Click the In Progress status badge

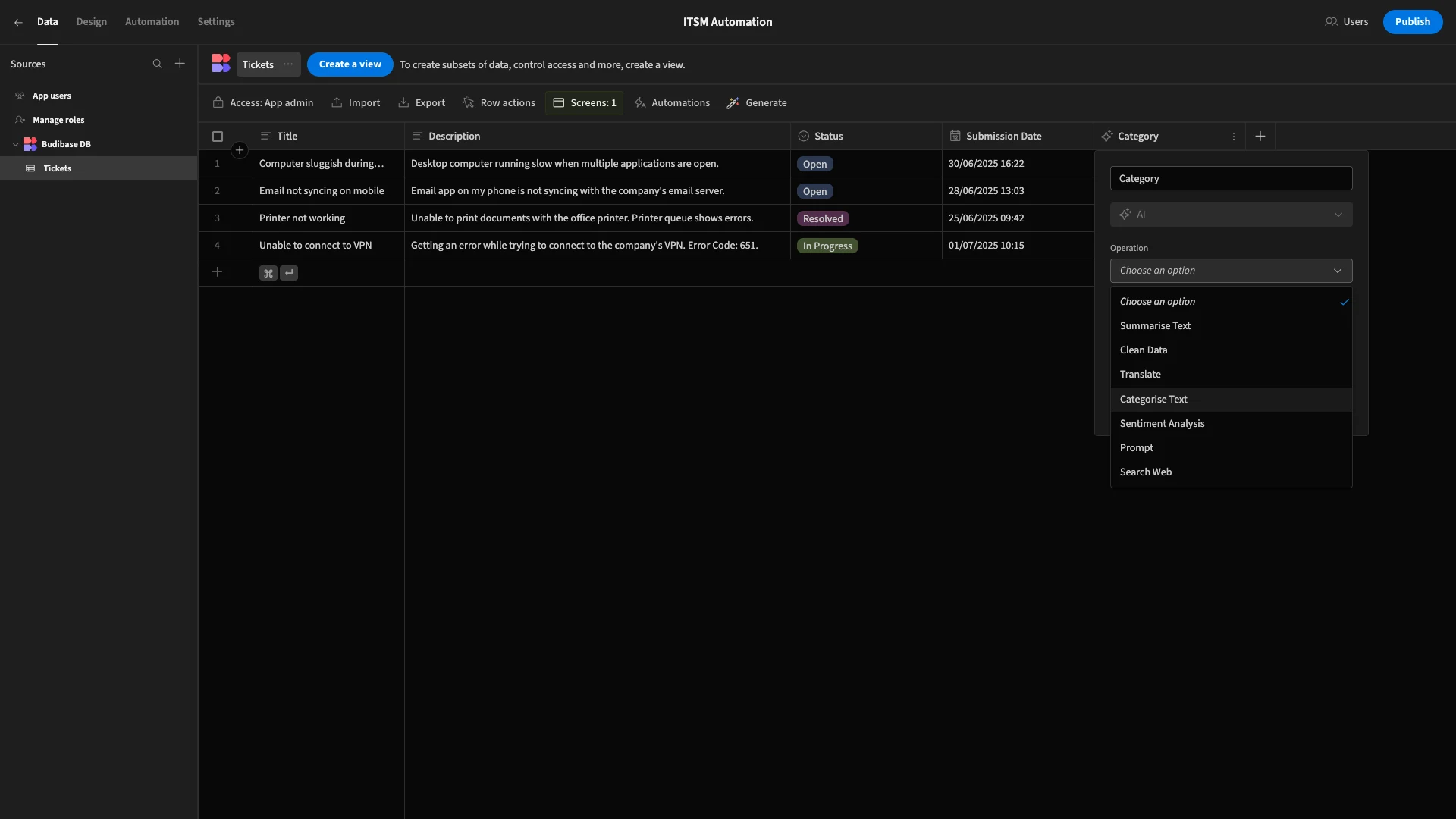click(x=827, y=246)
